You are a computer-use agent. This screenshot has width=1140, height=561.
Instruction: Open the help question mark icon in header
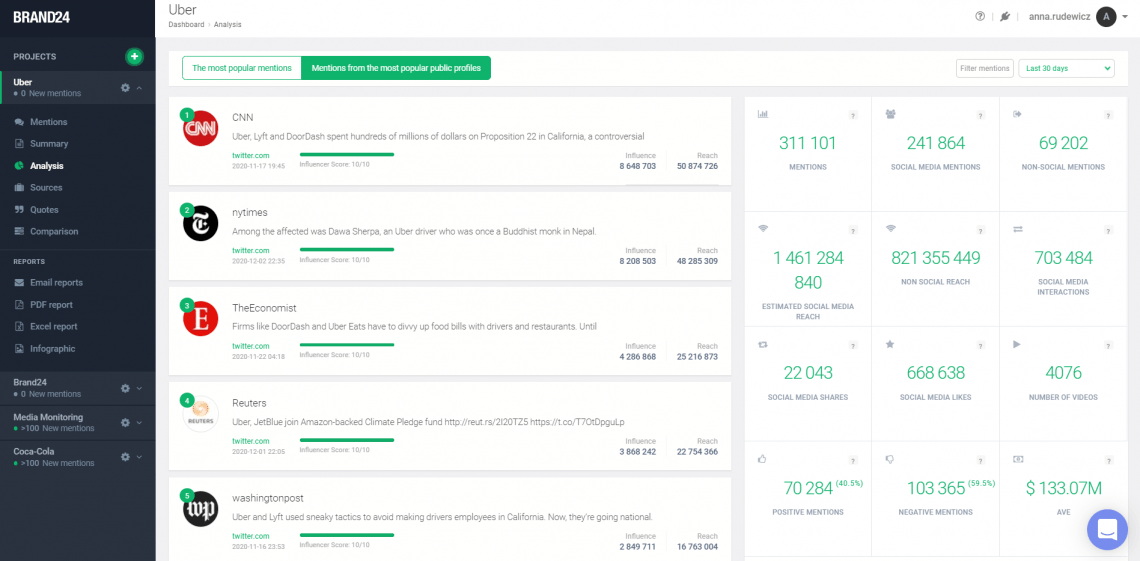click(980, 16)
